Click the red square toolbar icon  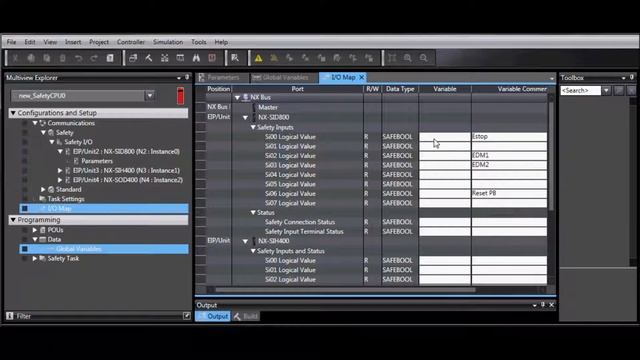click(212, 58)
